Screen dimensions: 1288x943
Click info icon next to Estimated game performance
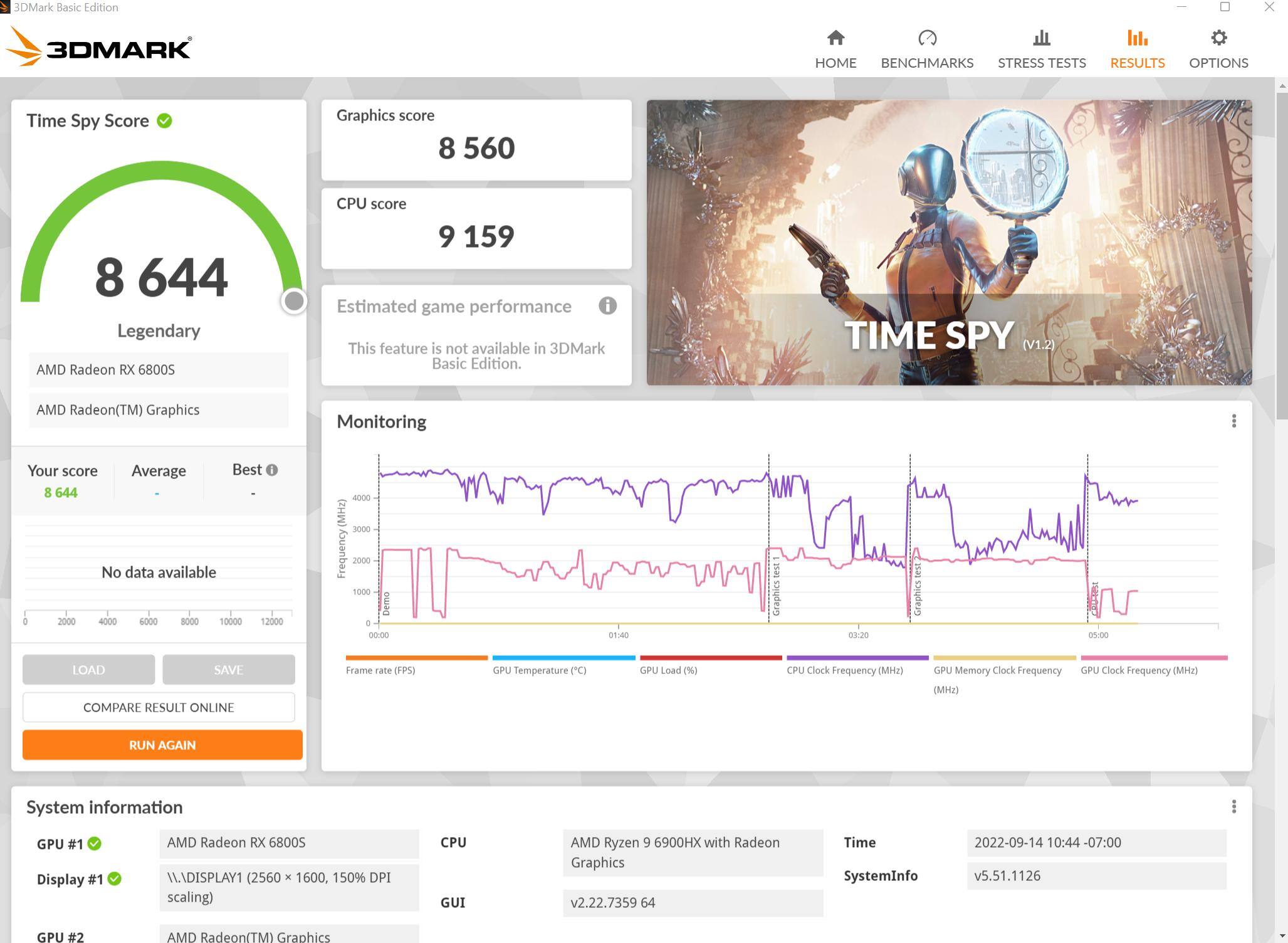tap(607, 306)
